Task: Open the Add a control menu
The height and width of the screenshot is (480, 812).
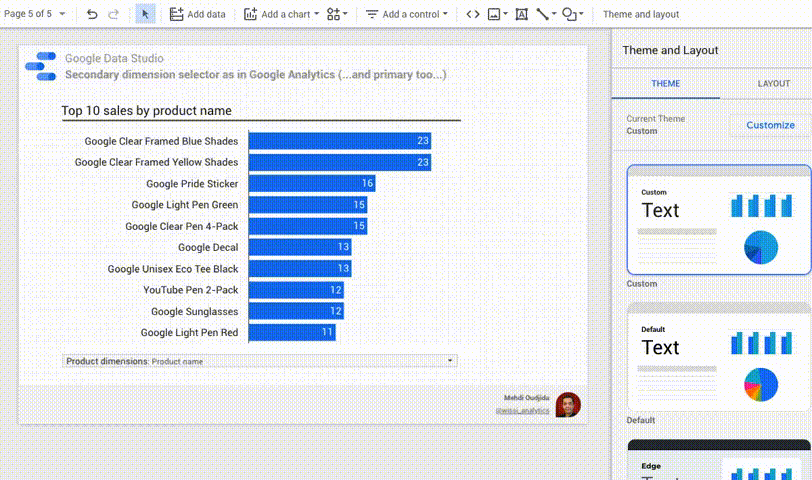Action: pyautogui.click(x=407, y=14)
